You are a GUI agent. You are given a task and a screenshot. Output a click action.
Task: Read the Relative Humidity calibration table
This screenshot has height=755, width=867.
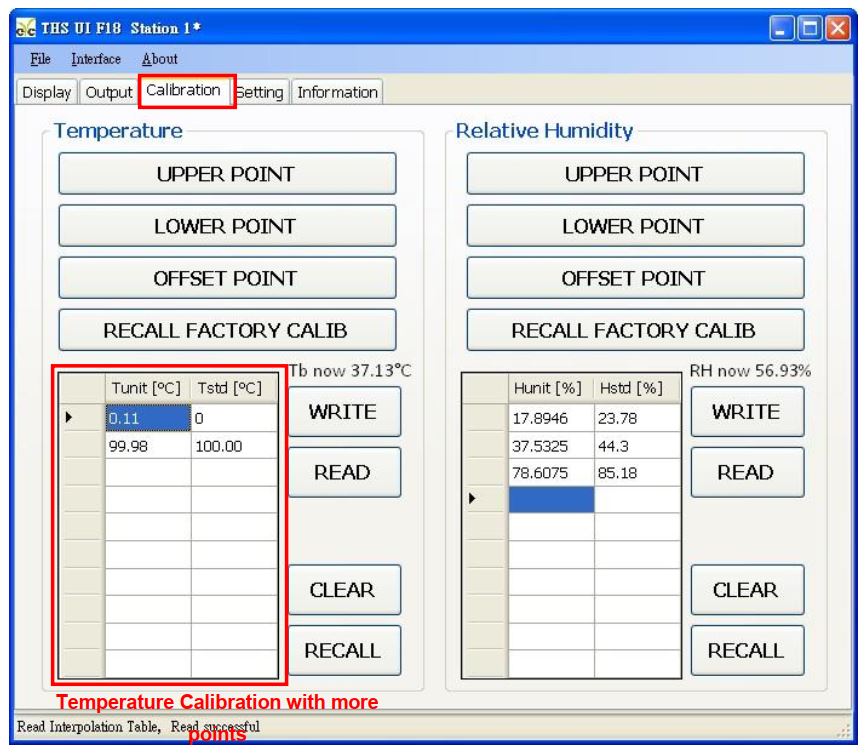pos(745,473)
